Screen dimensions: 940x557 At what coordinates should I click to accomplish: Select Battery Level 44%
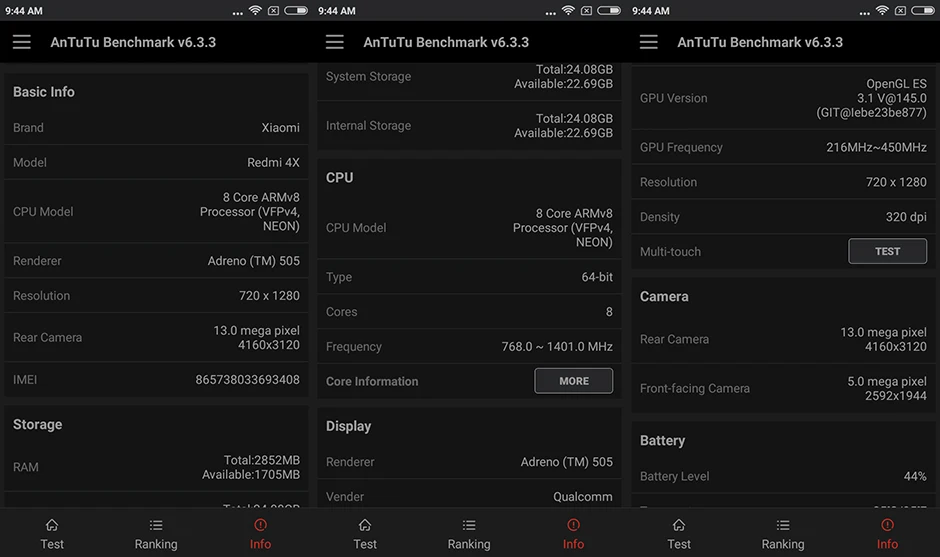pos(915,476)
